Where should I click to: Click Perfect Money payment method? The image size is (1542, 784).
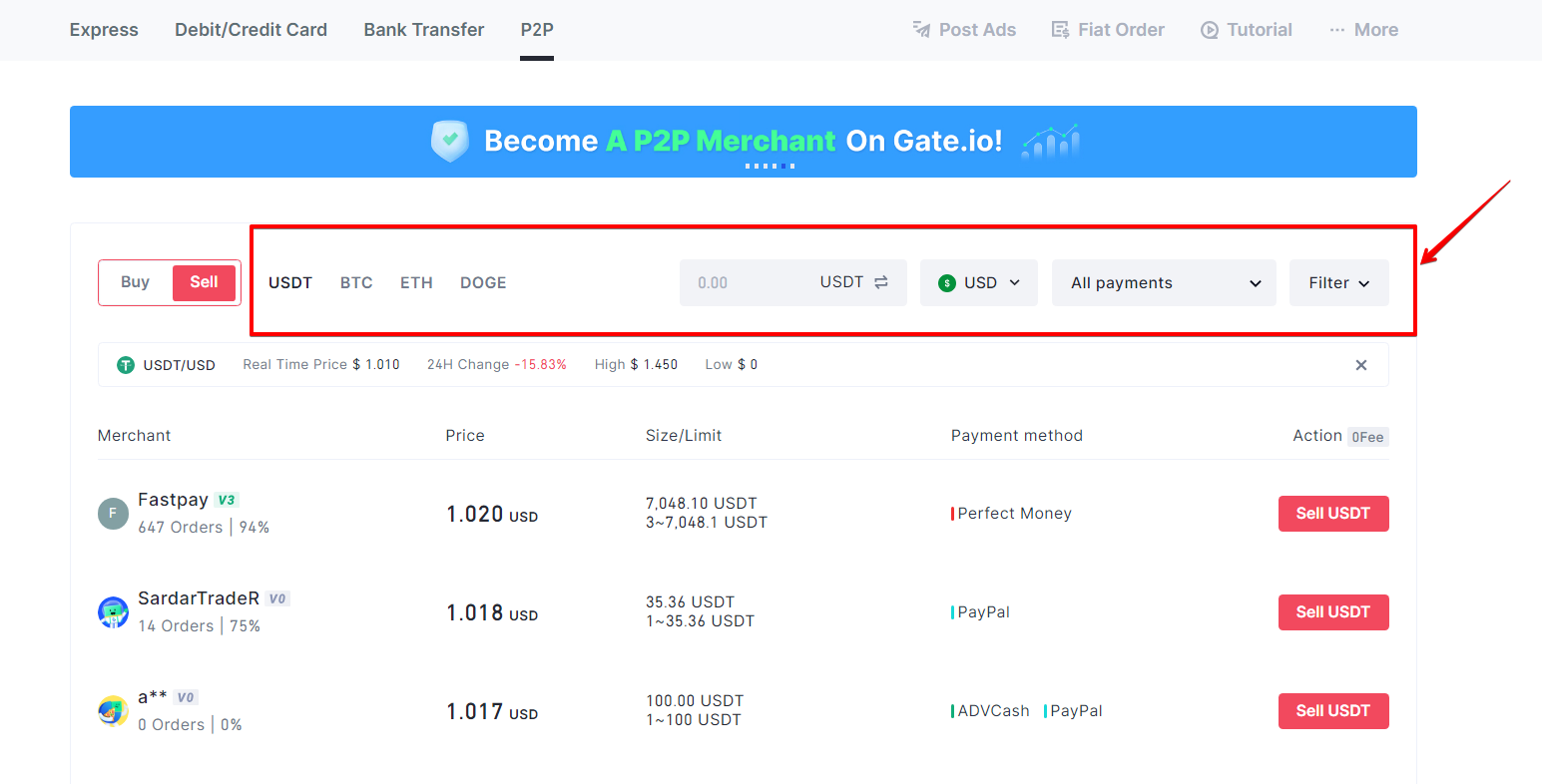pyautogui.click(x=1014, y=514)
